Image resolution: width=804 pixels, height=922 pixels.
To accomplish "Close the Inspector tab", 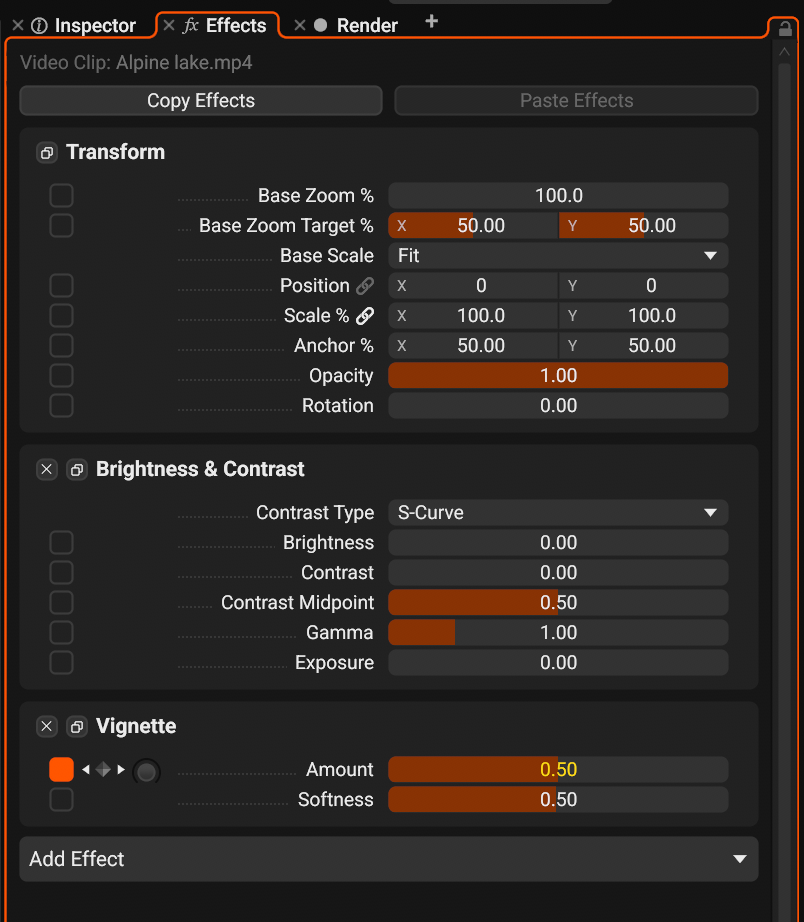I will pyautogui.click(x=18, y=25).
